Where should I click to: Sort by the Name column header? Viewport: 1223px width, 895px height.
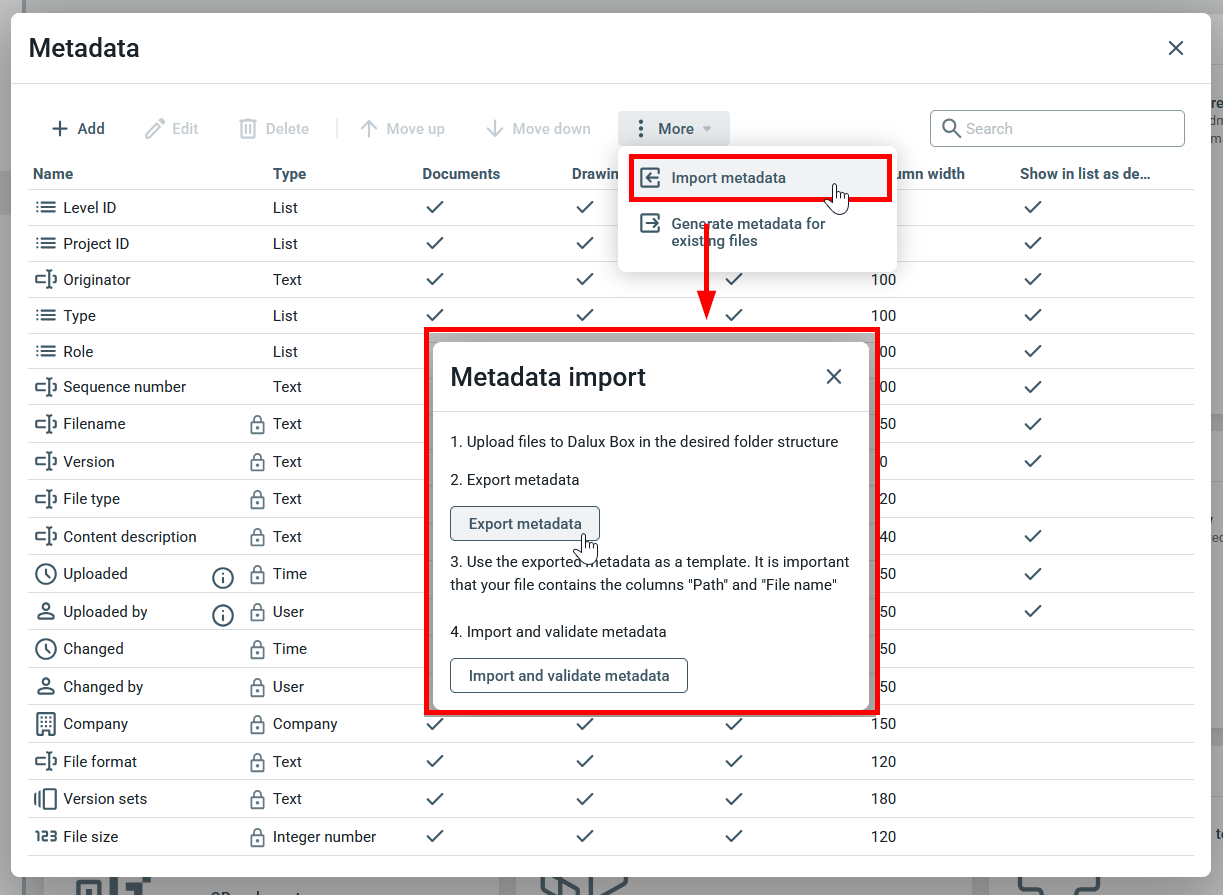click(53, 174)
